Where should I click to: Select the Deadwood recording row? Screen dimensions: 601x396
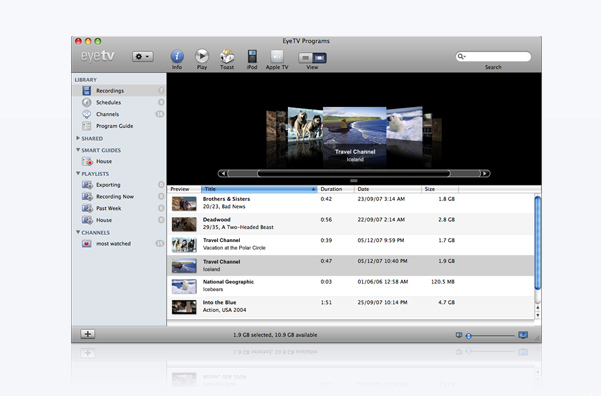click(x=351, y=224)
